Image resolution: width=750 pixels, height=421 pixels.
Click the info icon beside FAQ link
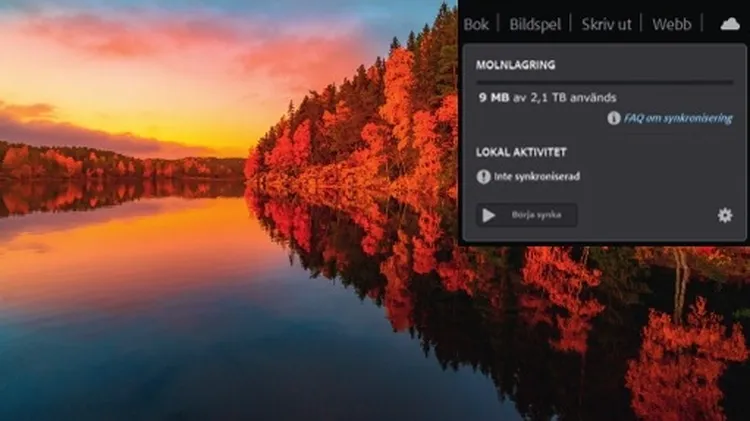tap(614, 118)
